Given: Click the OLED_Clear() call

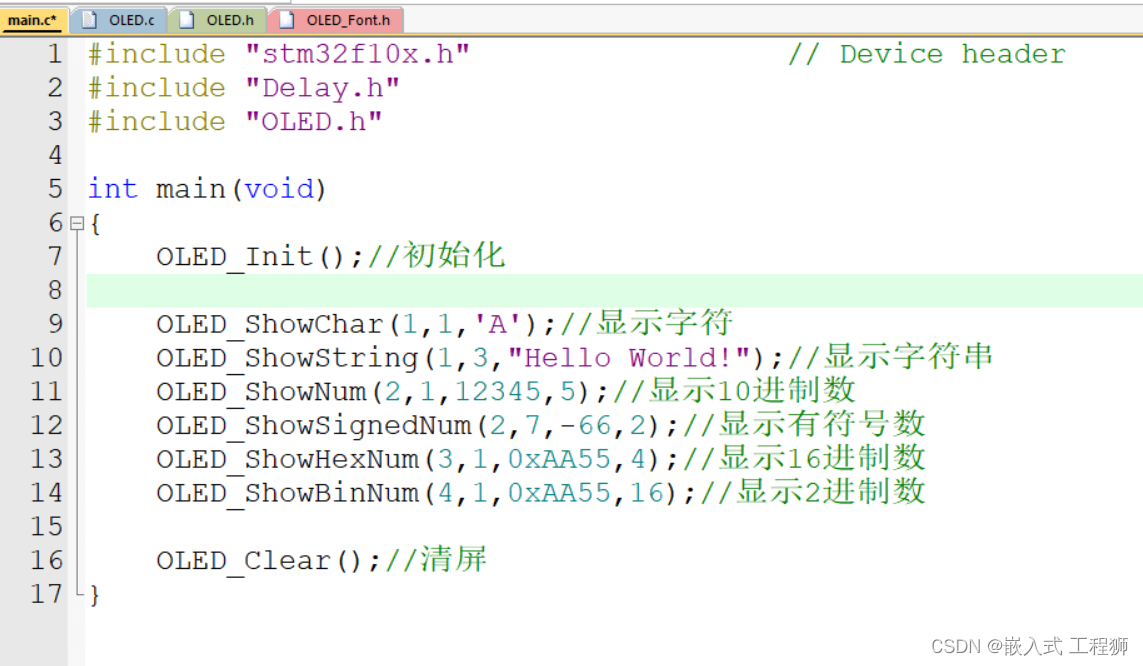Looking at the screenshot, I should 268,561.
